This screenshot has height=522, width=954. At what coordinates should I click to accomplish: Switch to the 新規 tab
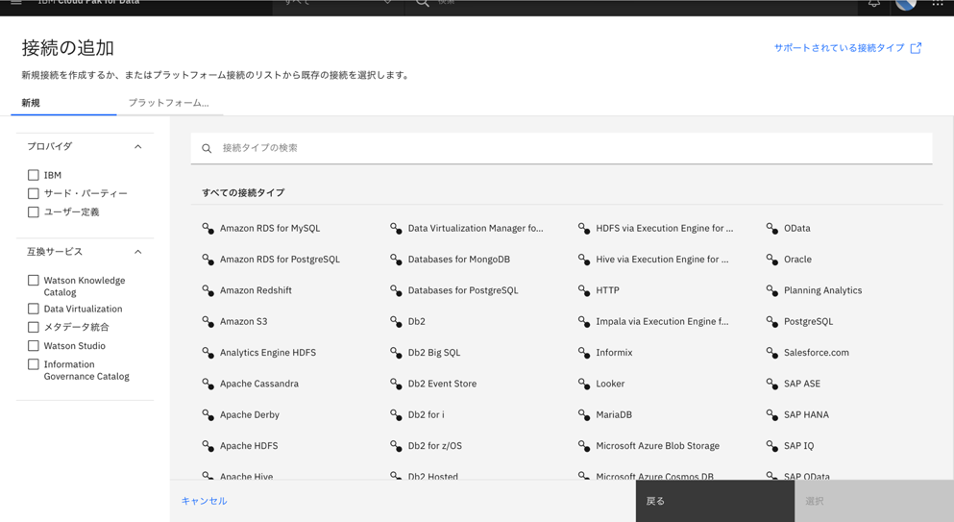pyautogui.click(x=63, y=103)
